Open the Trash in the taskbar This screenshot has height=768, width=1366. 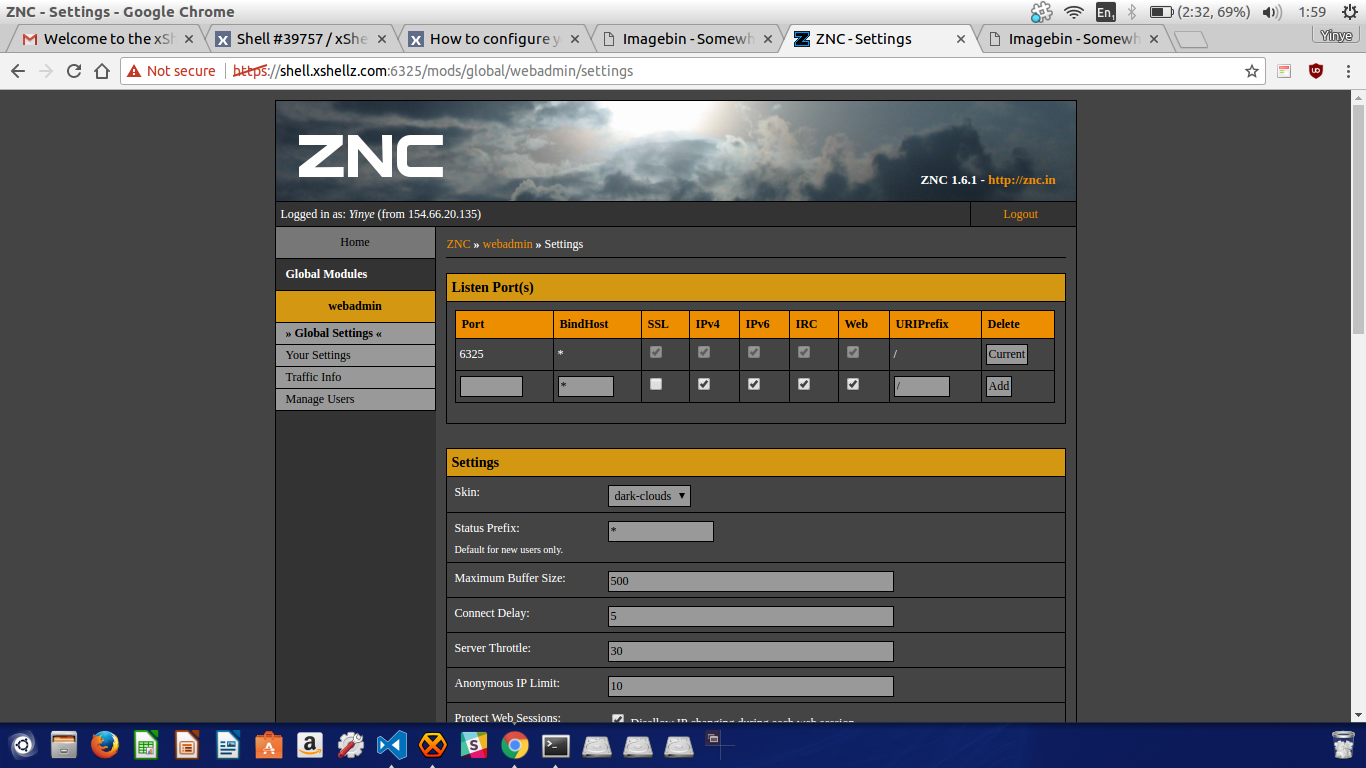(x=1344, y=745)
